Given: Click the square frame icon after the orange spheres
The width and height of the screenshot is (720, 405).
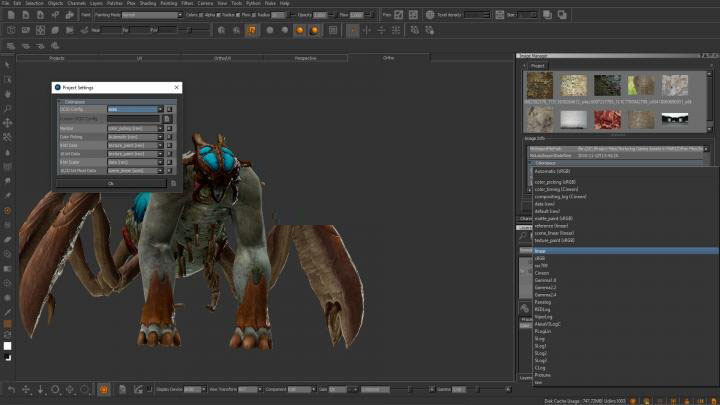Looking at the screenshot, I should tap(333, 30).
